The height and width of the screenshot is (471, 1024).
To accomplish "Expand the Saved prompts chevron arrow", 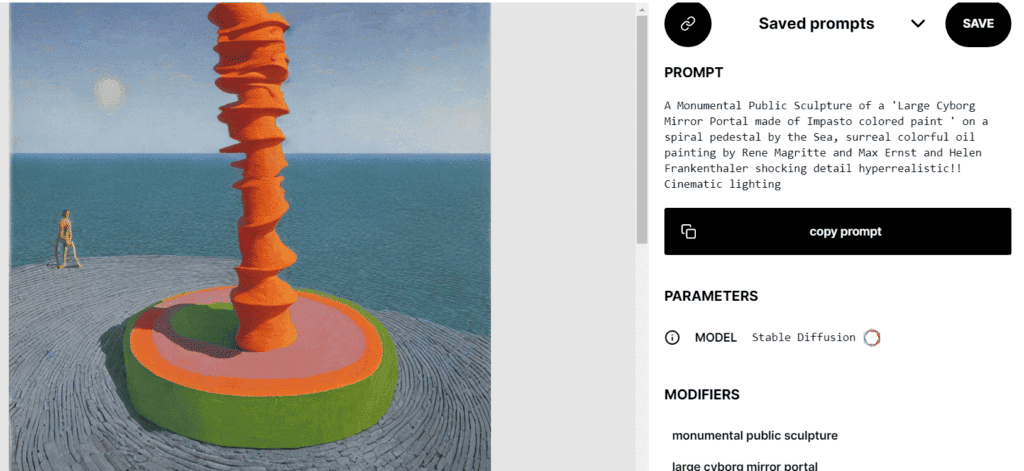I will 918,24.
